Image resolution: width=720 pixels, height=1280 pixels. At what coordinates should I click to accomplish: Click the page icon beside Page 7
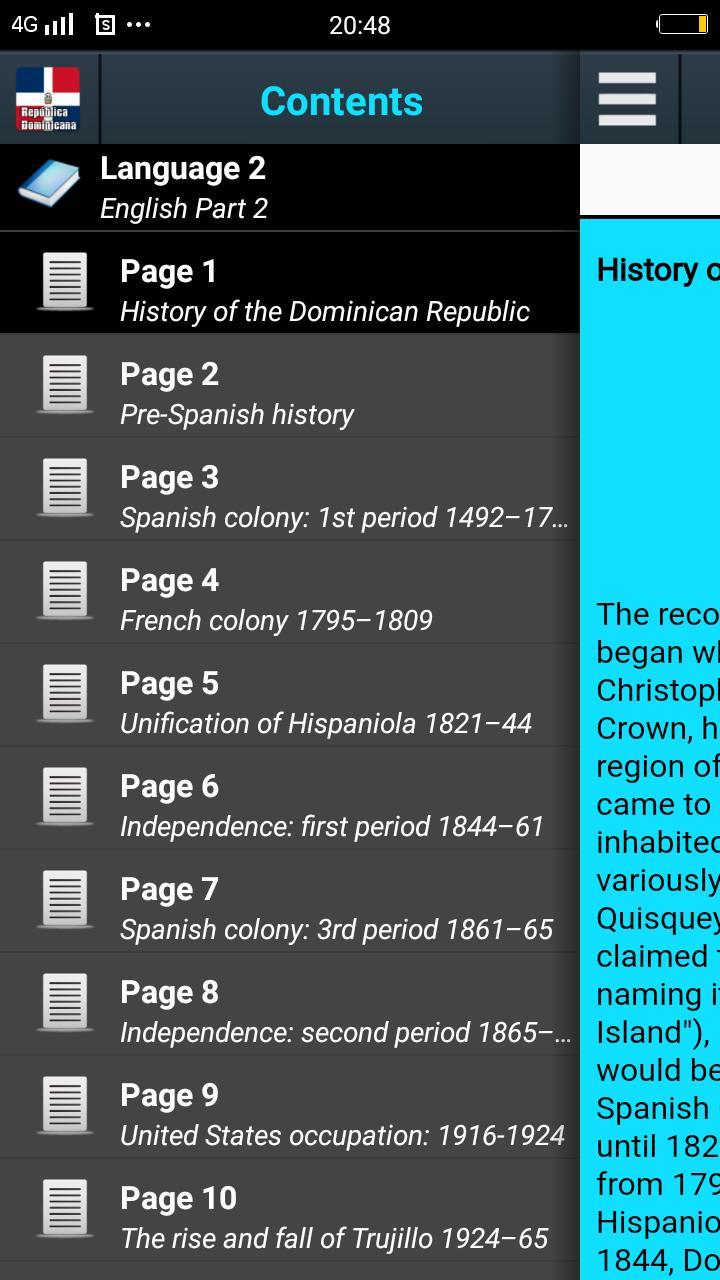click(64, 900)
